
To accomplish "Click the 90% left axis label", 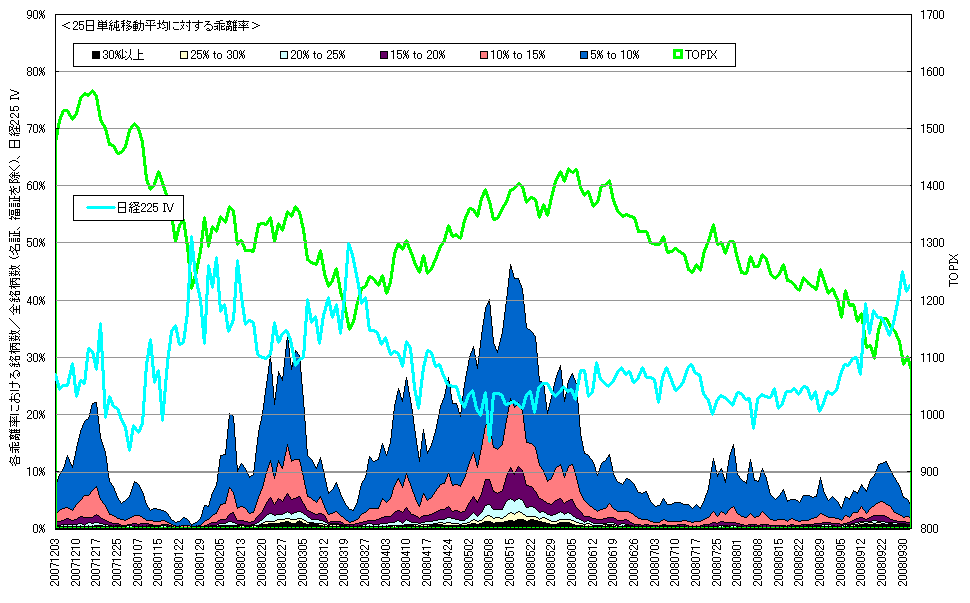I will 36,15.
